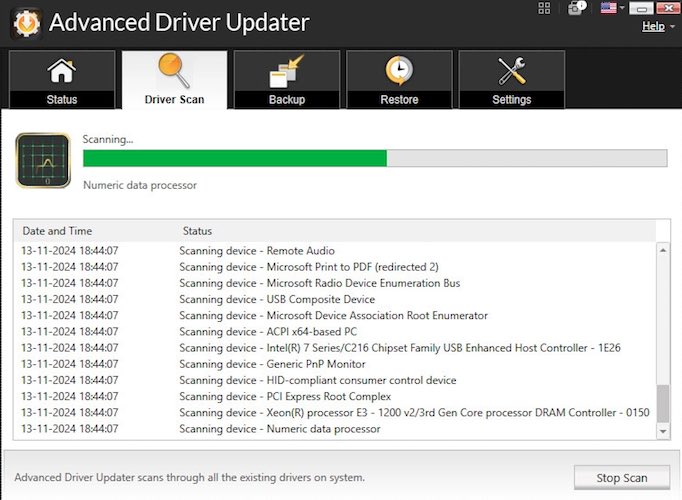
Task: Click the notification printer icon in title bar
Action: point(576,8)
